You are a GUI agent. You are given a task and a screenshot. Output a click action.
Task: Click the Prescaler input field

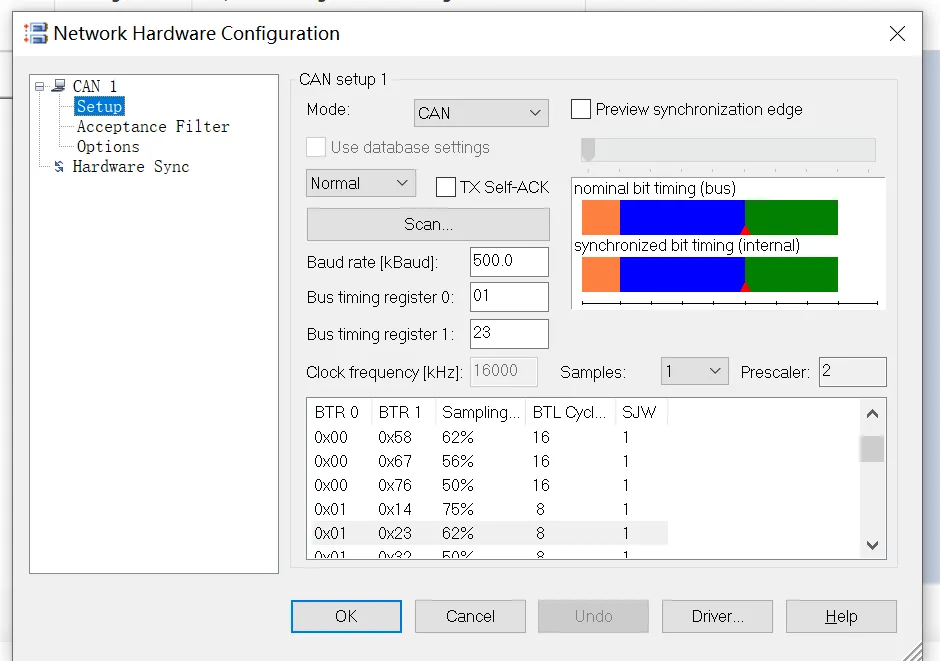852,372
